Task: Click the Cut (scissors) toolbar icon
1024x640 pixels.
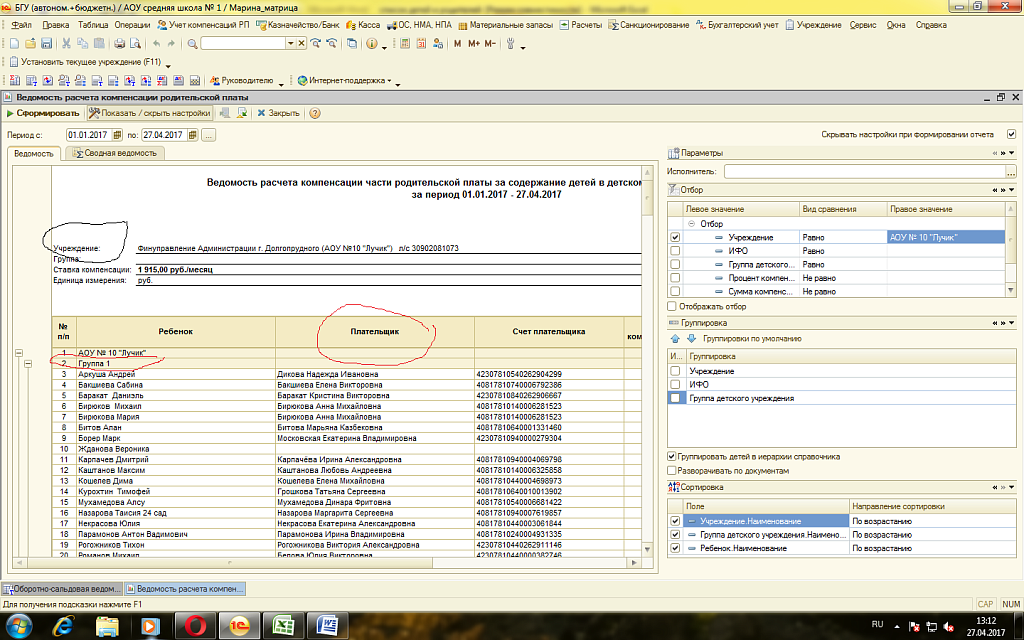Action: [66, 44]
